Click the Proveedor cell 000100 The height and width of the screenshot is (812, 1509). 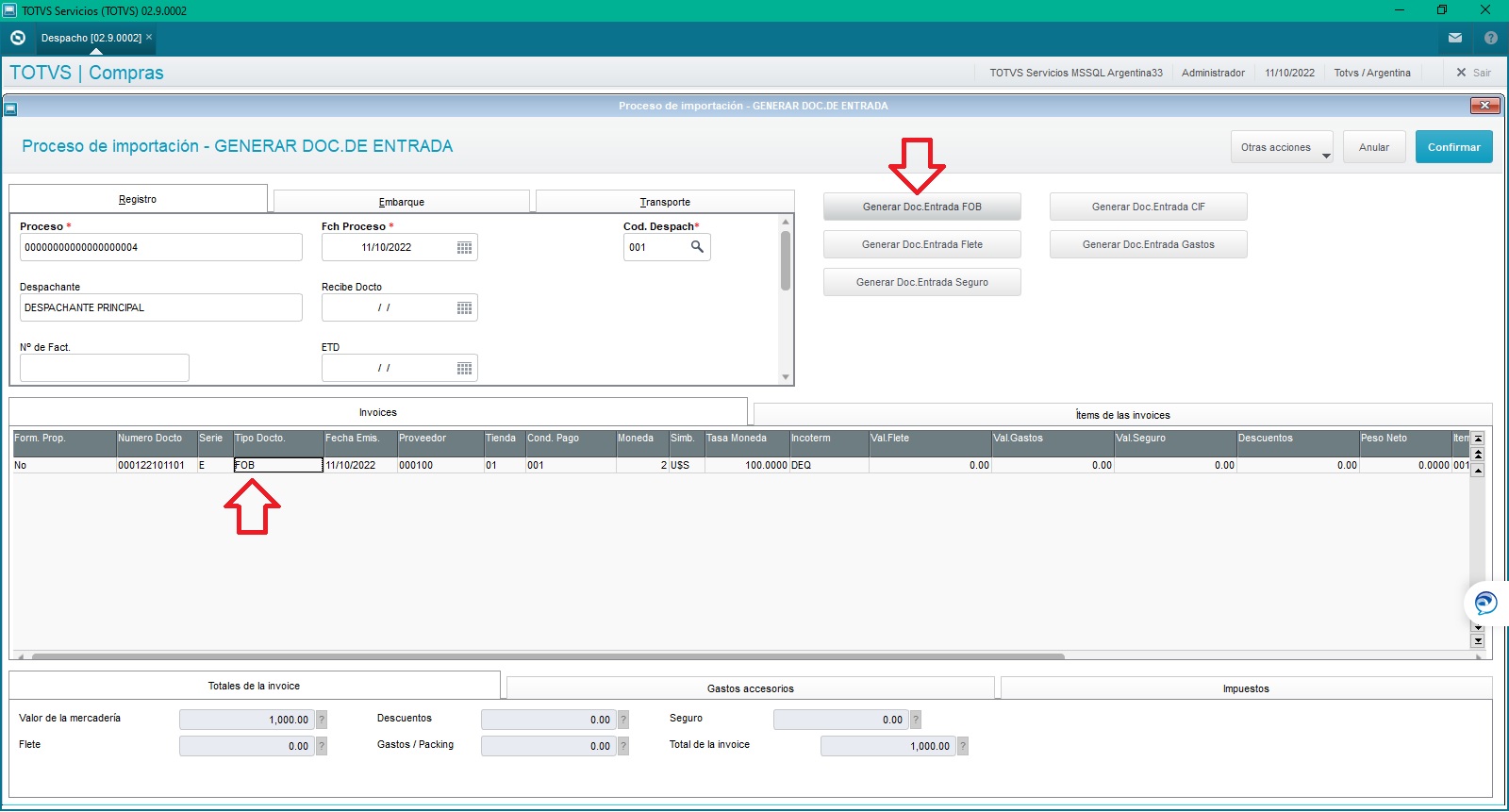439,465
